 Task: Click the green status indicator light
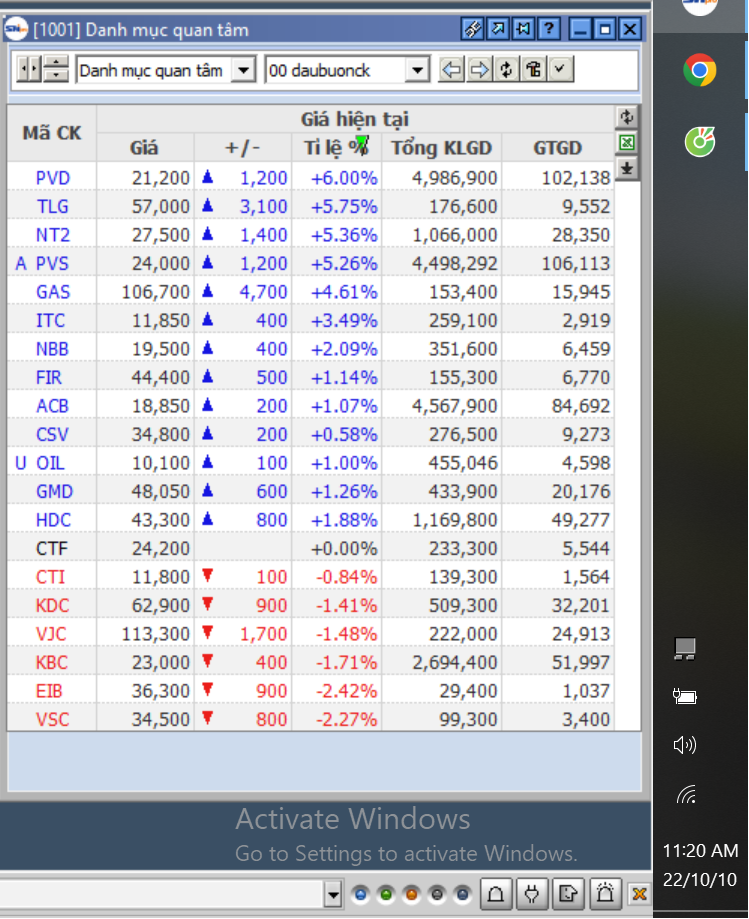tap(386, 894)
